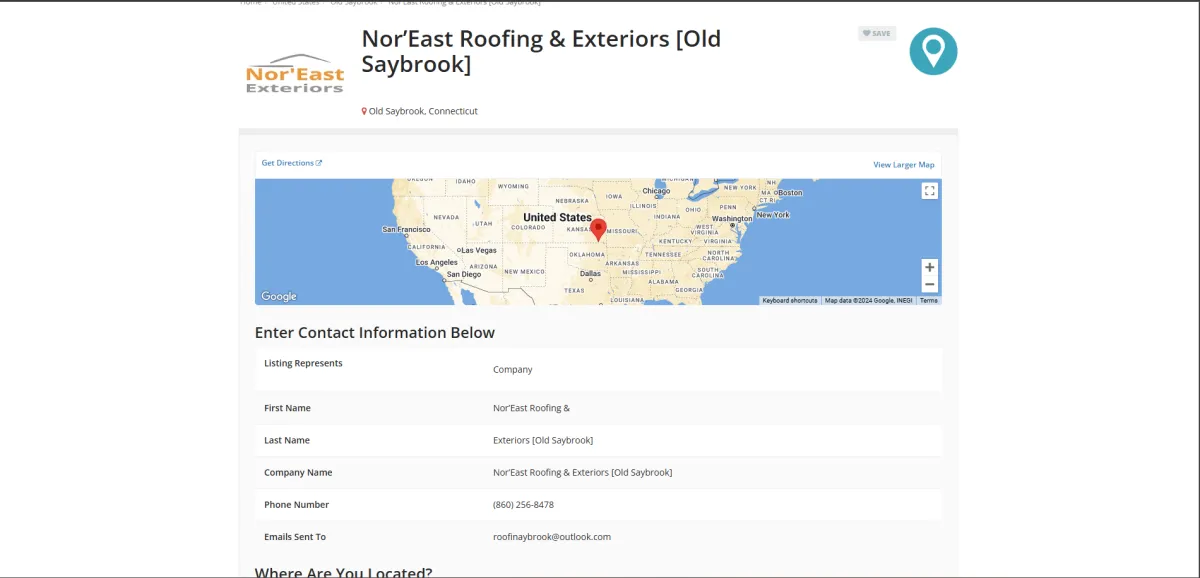Select the email roofinaybrook@outlook.com
The width and height of the screenshot is (1200, 578).
(552, 537)
